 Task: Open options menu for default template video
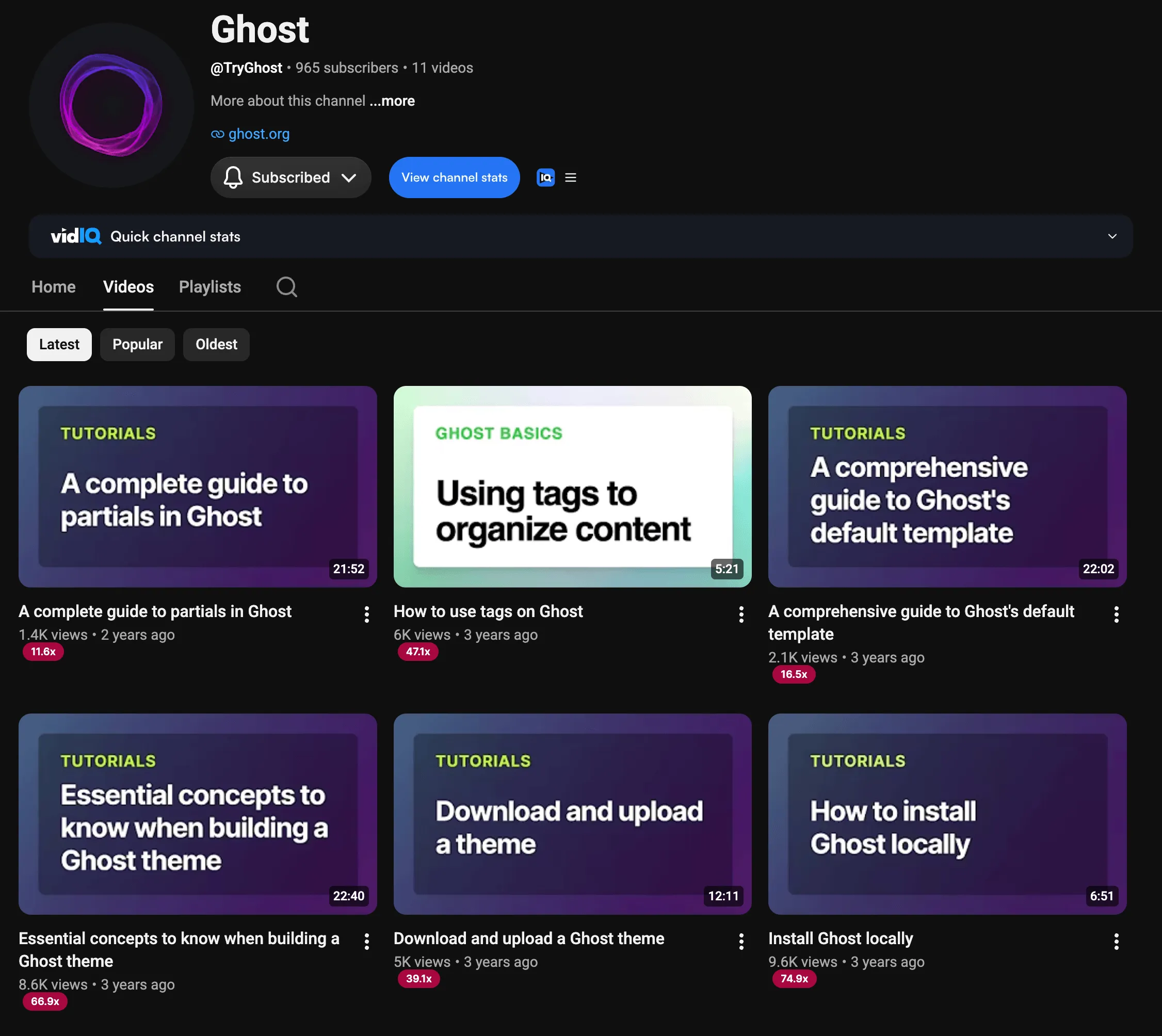(x=1117, y=614)
